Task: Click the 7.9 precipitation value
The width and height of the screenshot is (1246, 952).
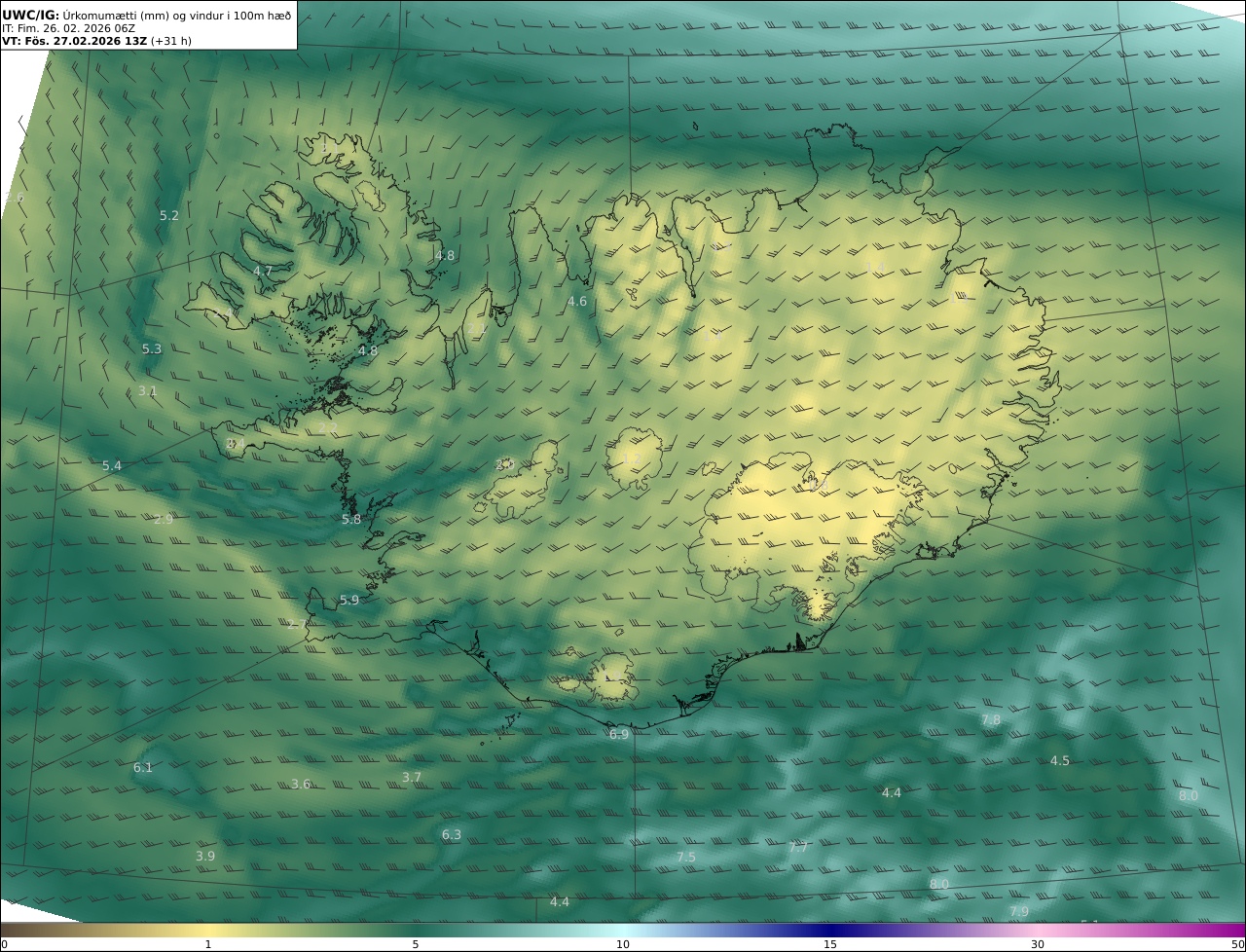Action: 1019,912
